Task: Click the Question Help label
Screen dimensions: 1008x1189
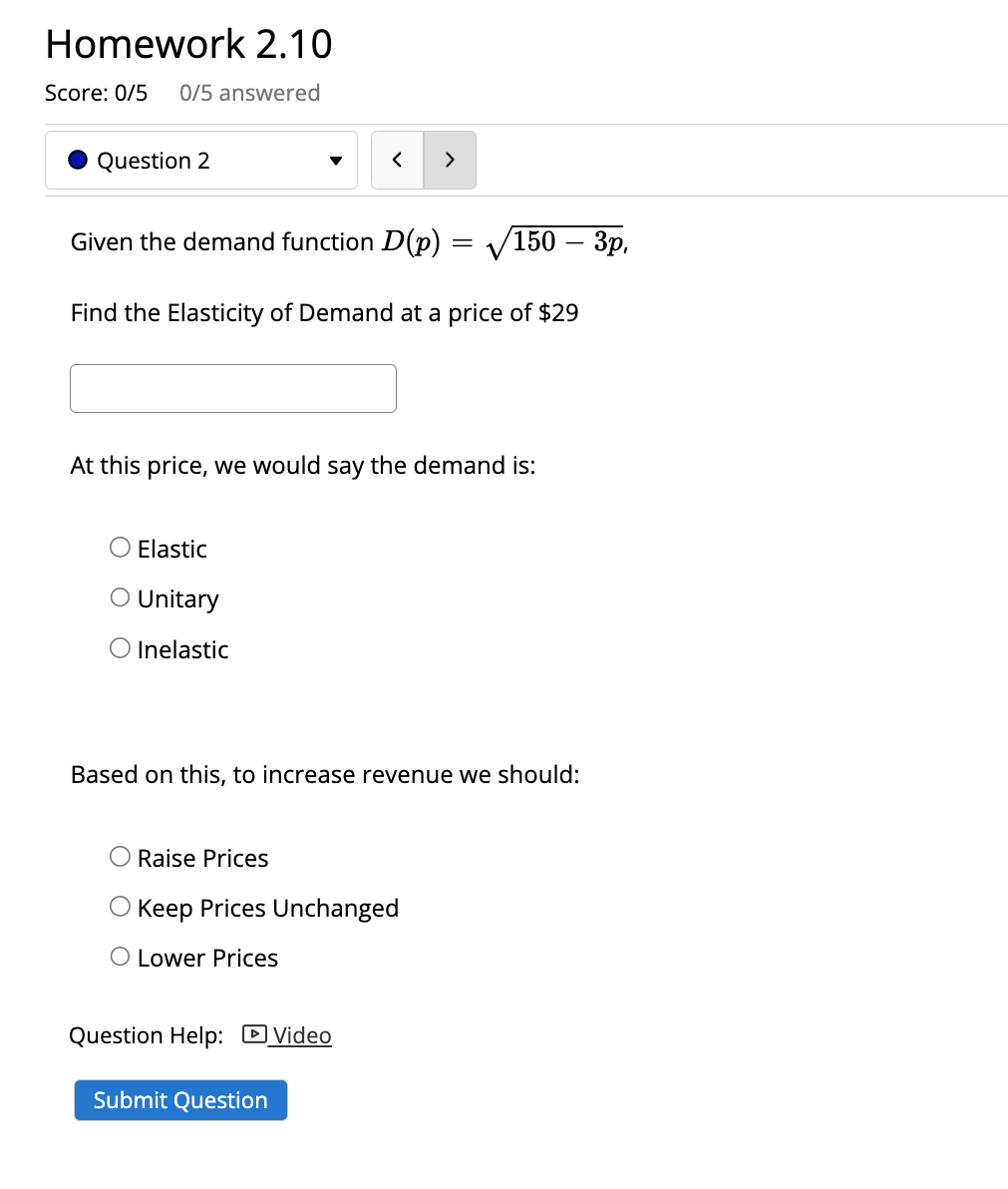Action: click(146, 1035)
